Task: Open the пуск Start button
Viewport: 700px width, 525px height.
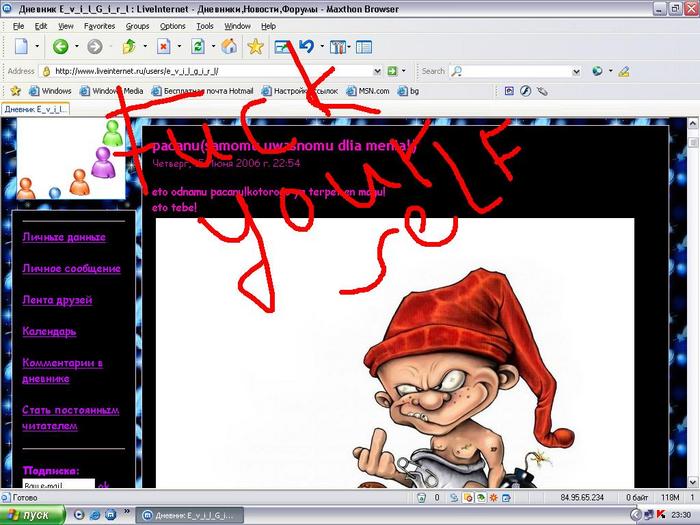Action: [32, 515]
